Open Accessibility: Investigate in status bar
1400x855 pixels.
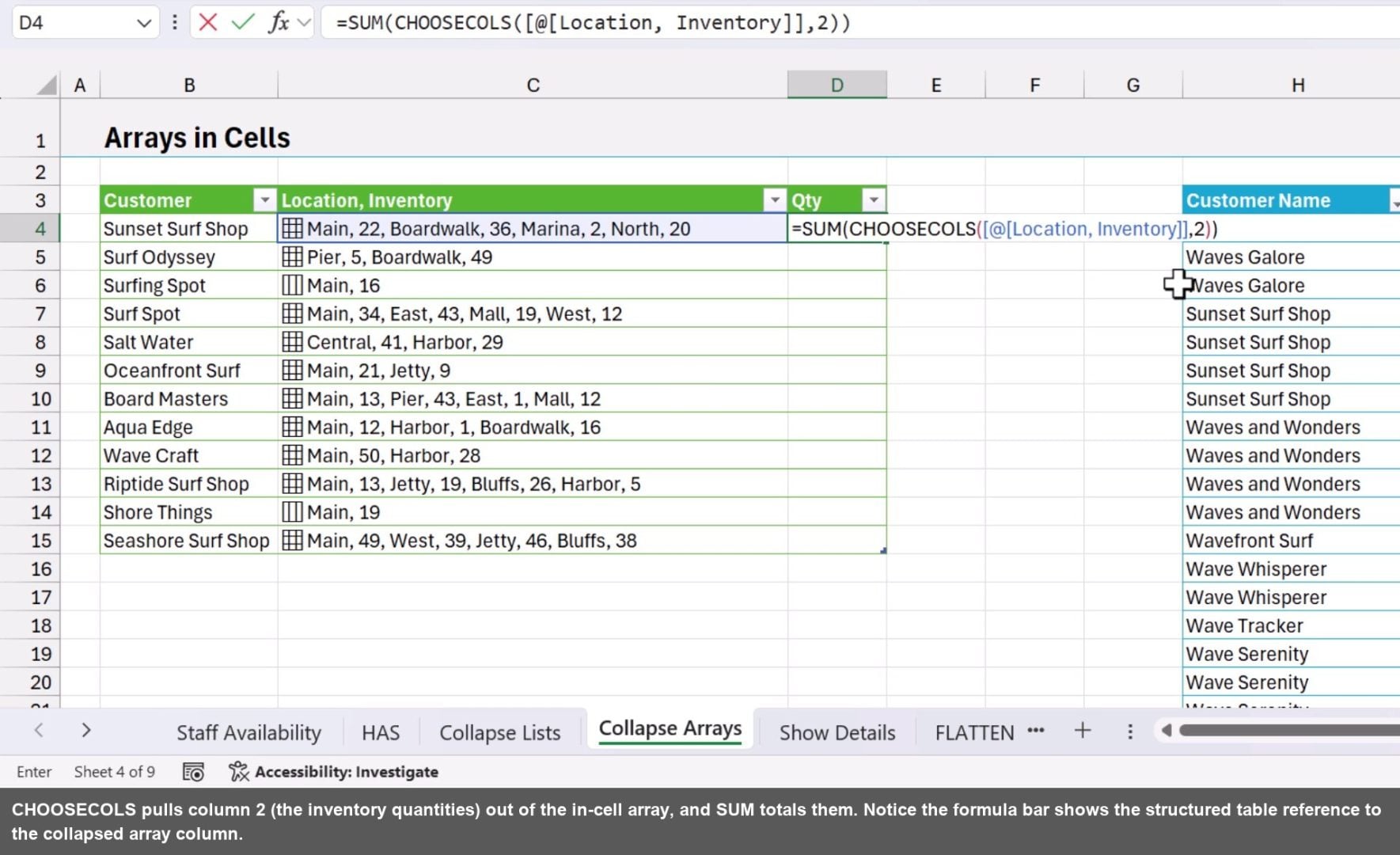click(333, 771)
